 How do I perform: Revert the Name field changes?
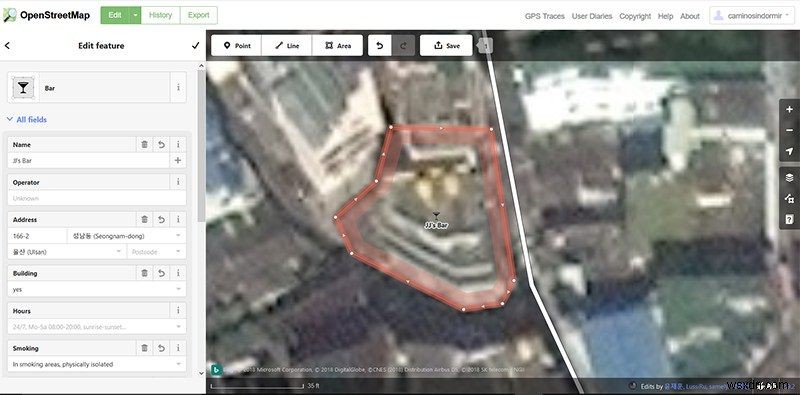tap(161, 145)
